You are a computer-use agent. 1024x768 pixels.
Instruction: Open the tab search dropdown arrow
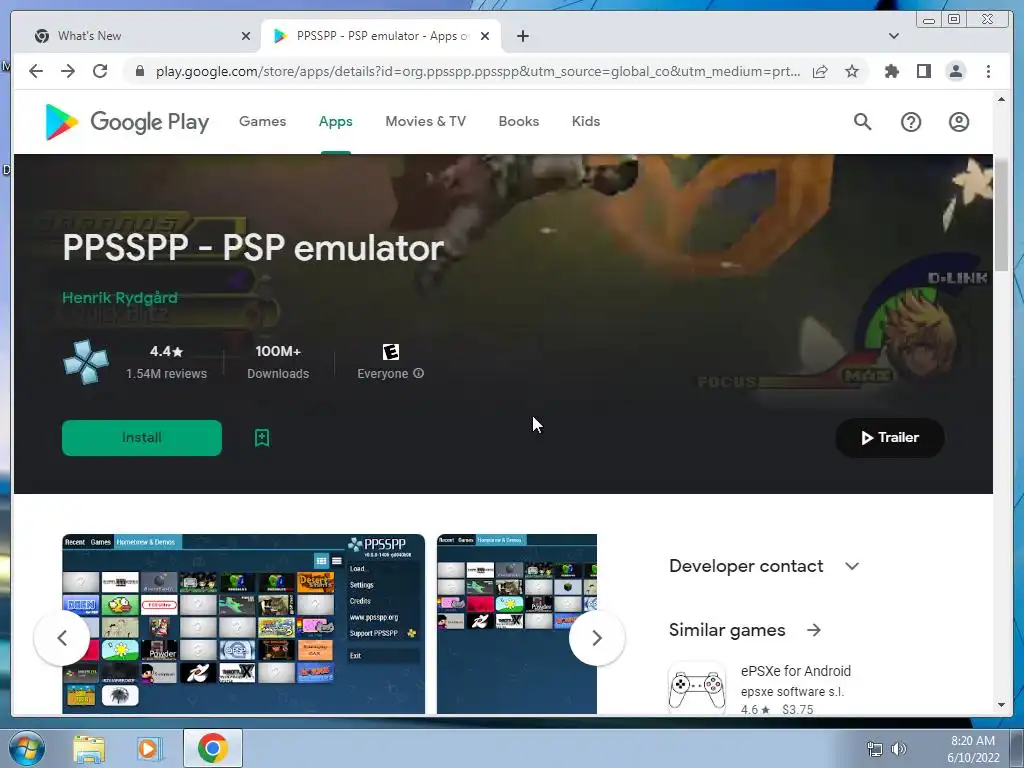pos(893,36)
